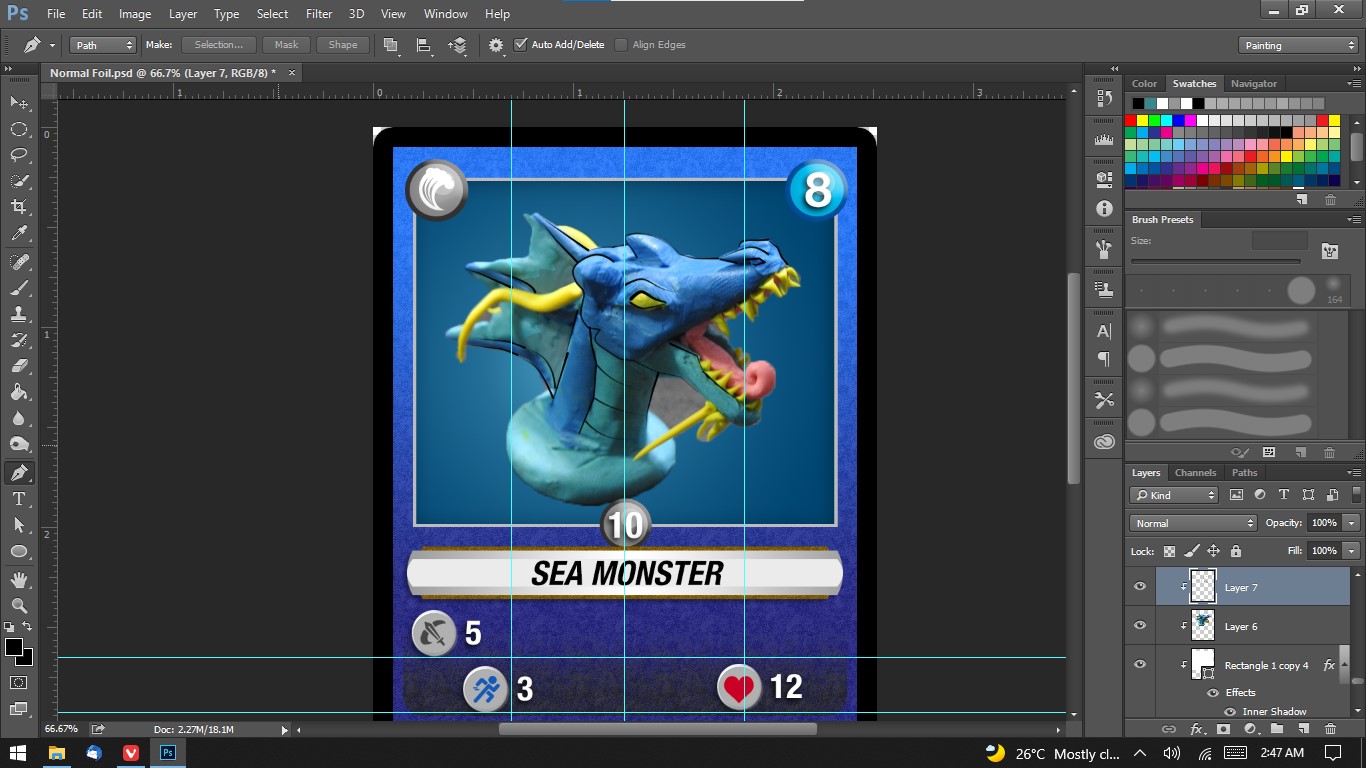Create a new group with the folder icon
The width and height of the screenshot is (1366, 768).
(x=1276, y=729)
